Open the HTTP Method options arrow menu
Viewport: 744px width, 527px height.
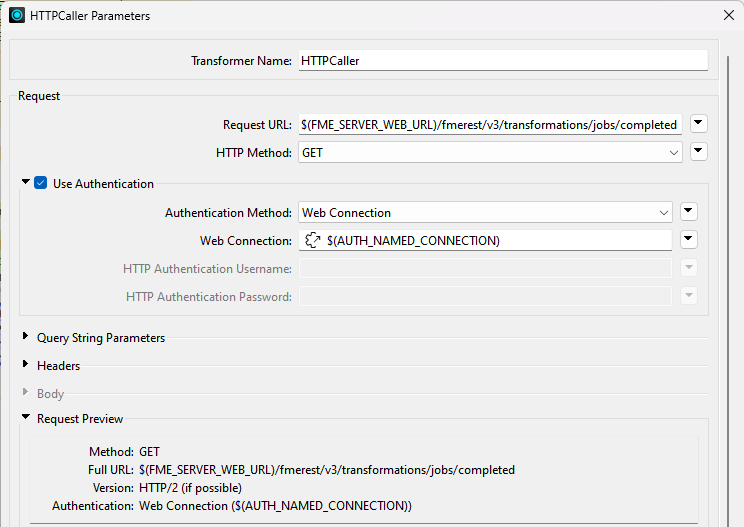[698, 152]
